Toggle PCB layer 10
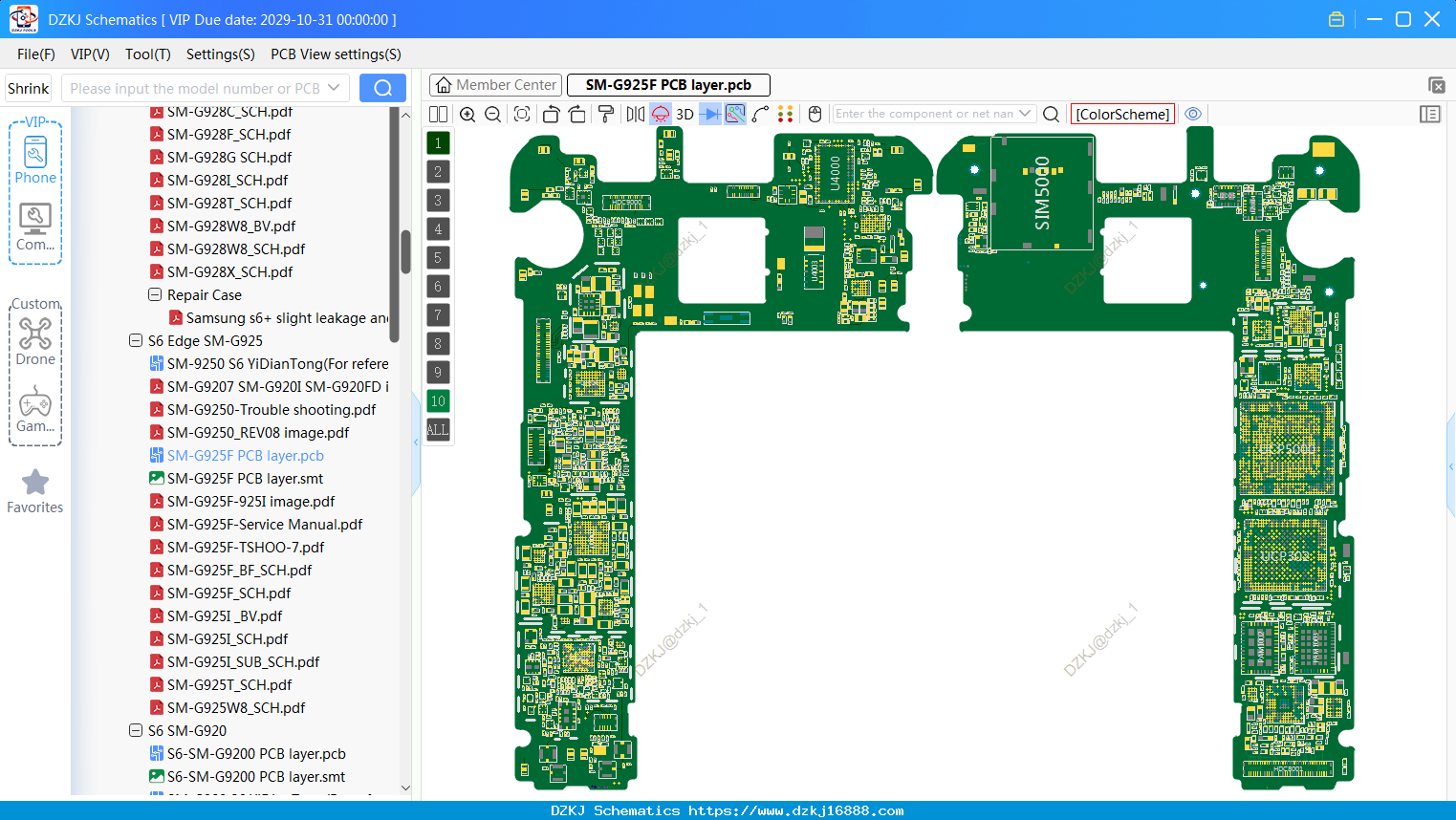The image size is (1456, 820). point(438,401)
